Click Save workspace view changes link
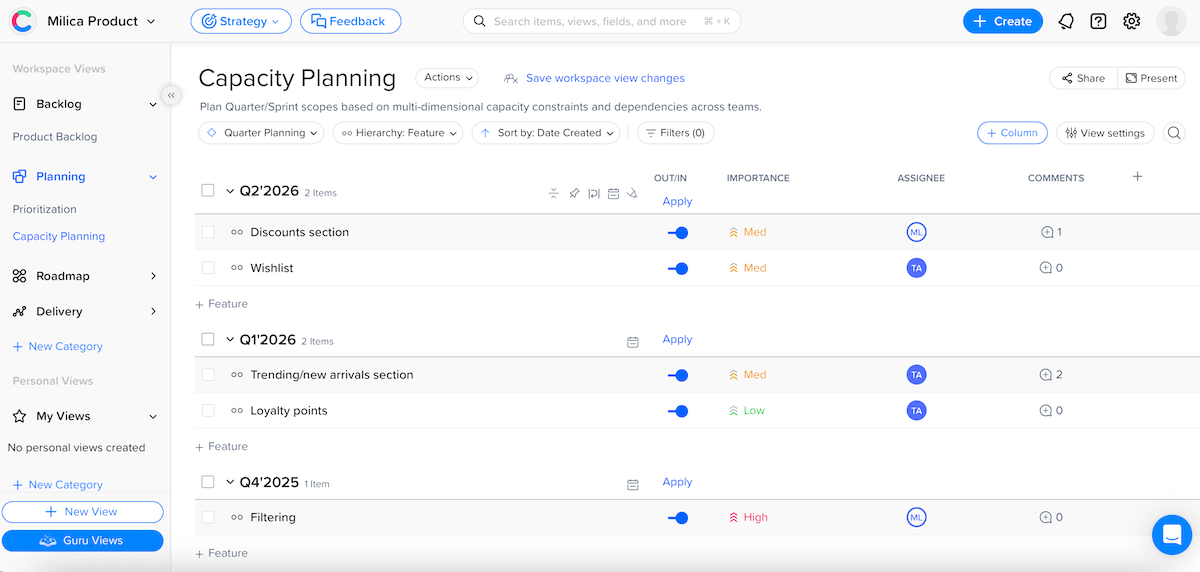 tap(605, 78)
